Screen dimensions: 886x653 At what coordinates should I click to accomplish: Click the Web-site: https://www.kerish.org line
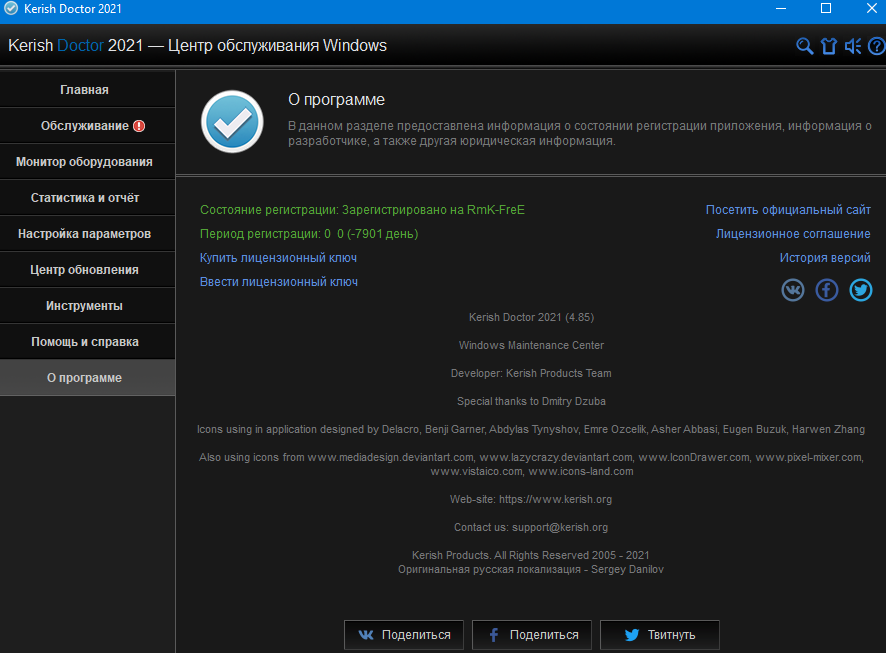tap(531, 499)
